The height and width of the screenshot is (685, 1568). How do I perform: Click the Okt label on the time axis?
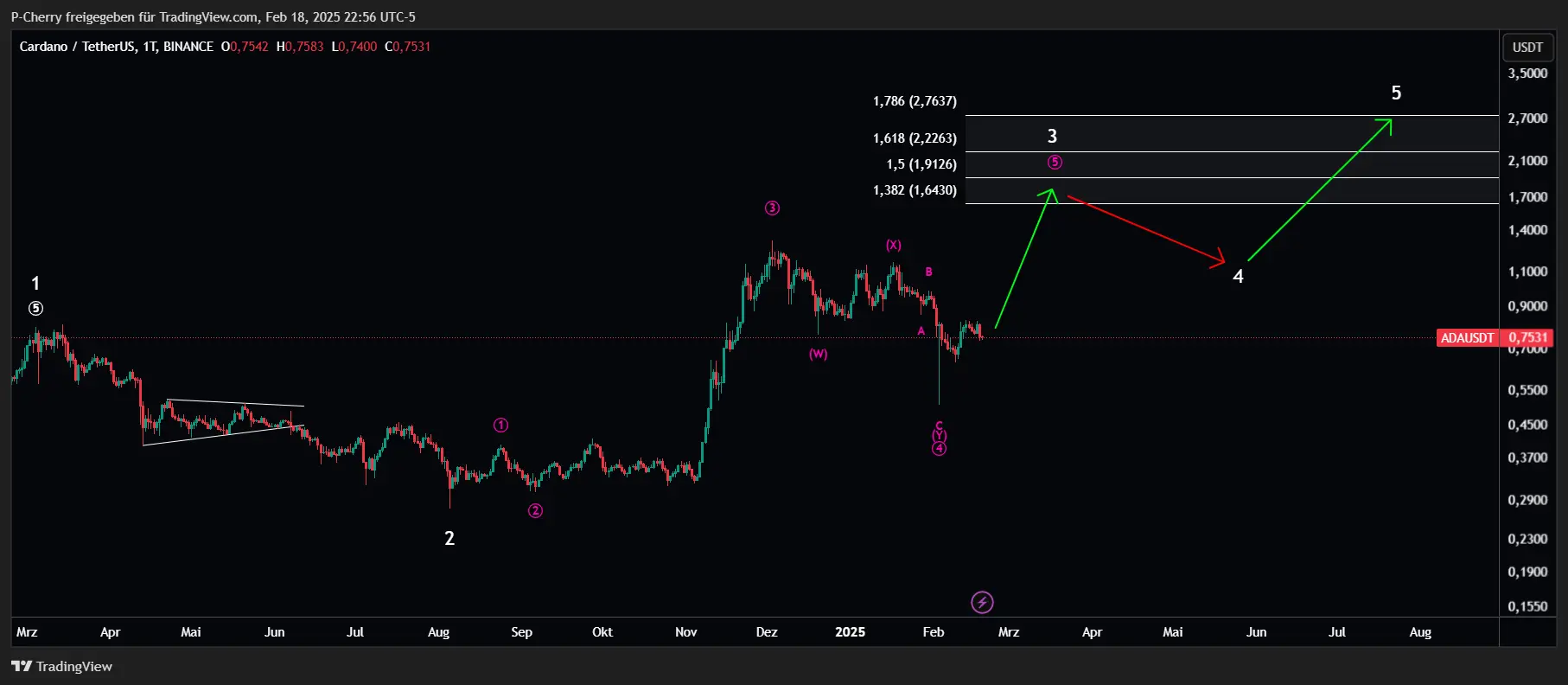[602, 632]
